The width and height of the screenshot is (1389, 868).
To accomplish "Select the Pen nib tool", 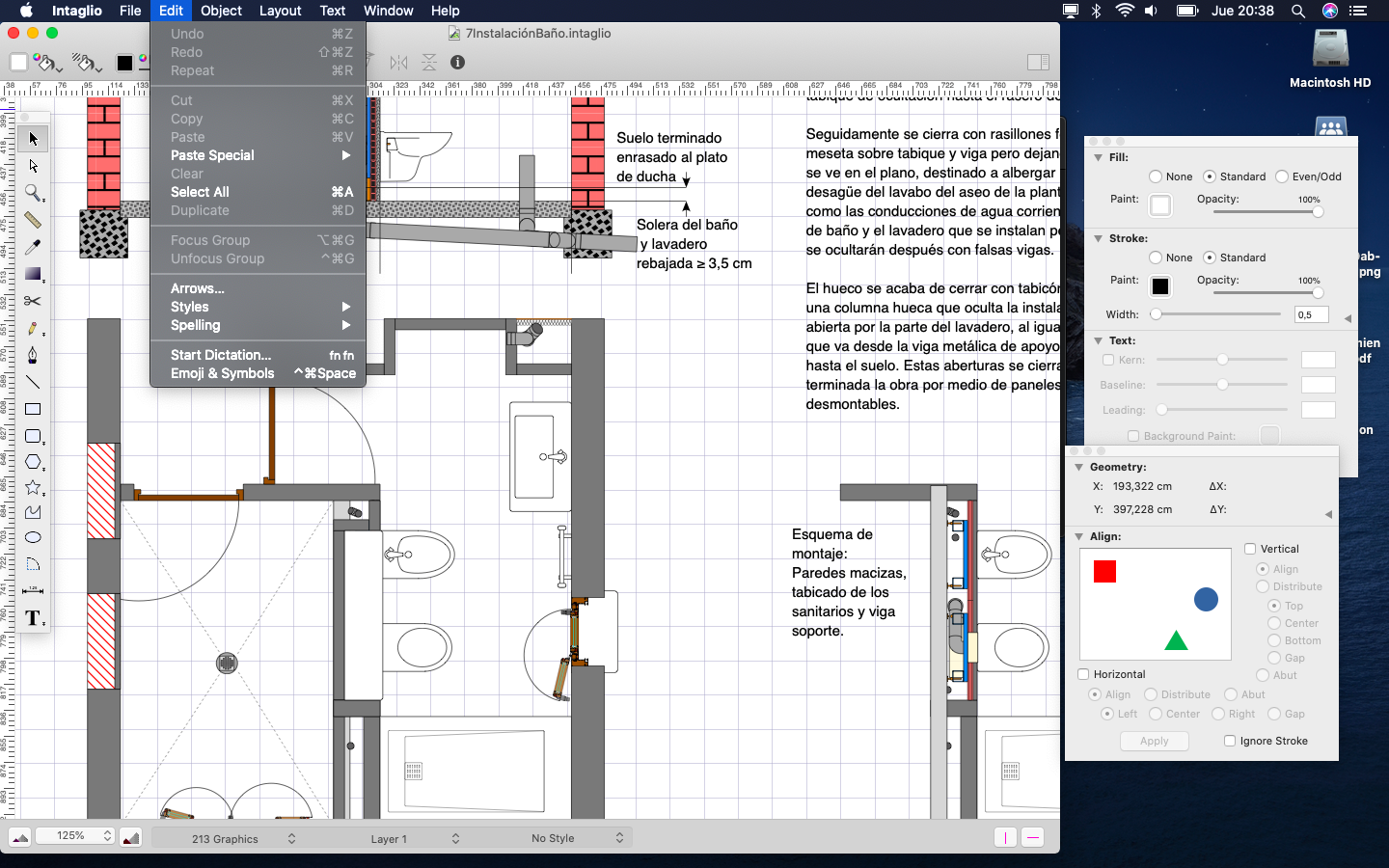I will click(x=33, y=355).
